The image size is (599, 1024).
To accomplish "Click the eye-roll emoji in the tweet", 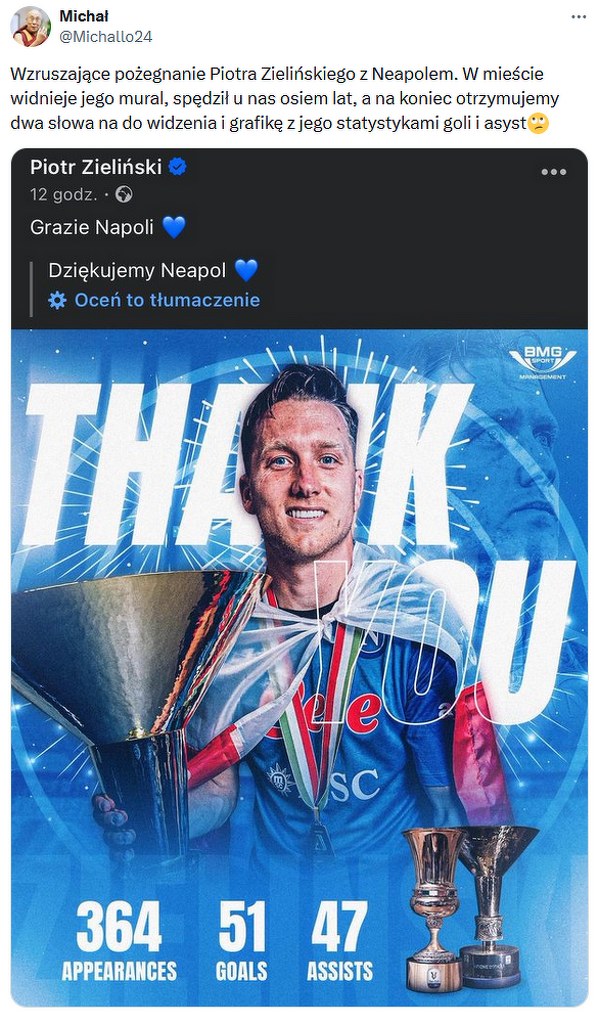I will (538, 123).
